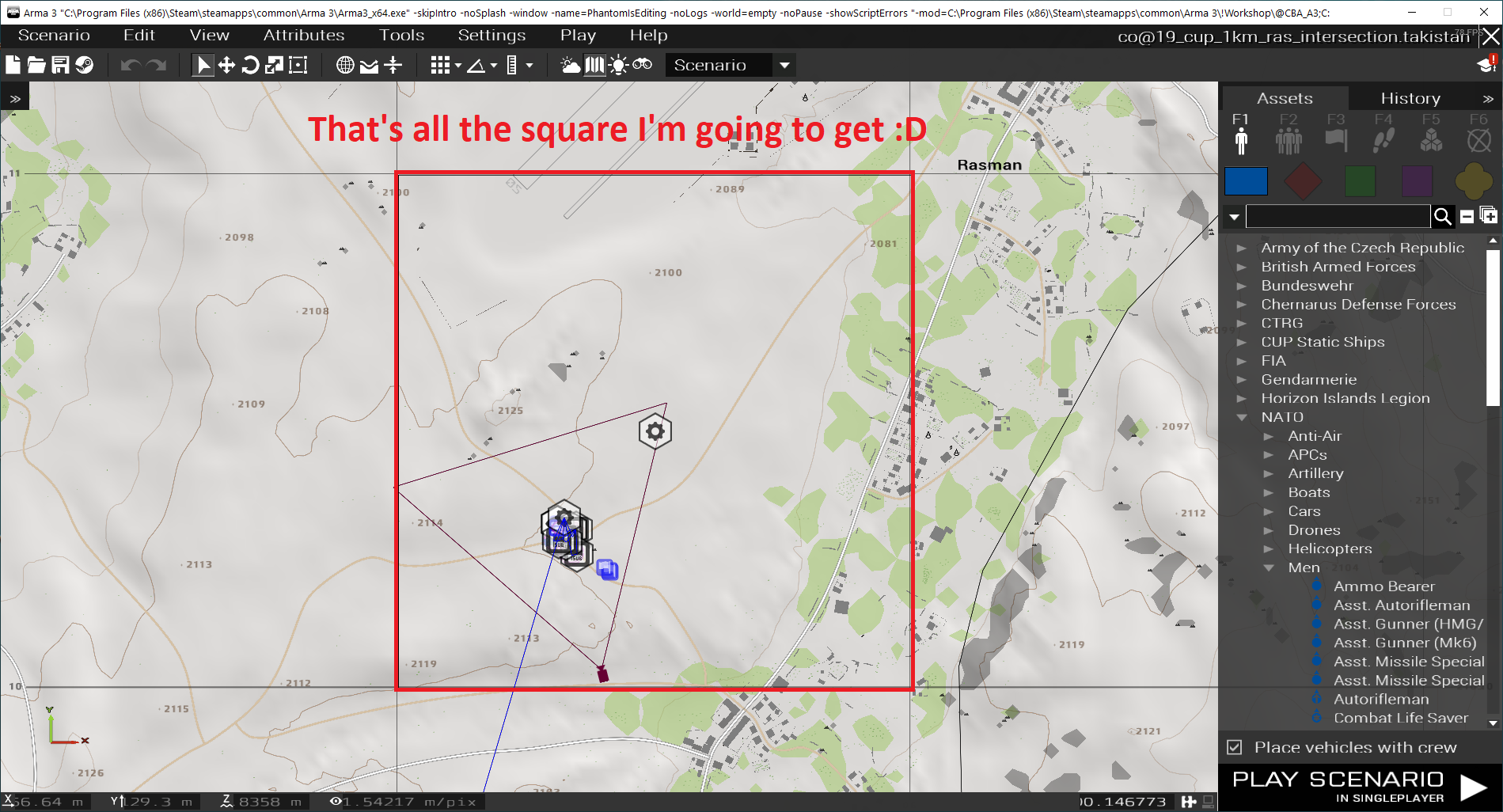The height and width of the screenshot is (812, 1503).
Task: Open the rotation grid size dropdown arrow
Action: 493,66
